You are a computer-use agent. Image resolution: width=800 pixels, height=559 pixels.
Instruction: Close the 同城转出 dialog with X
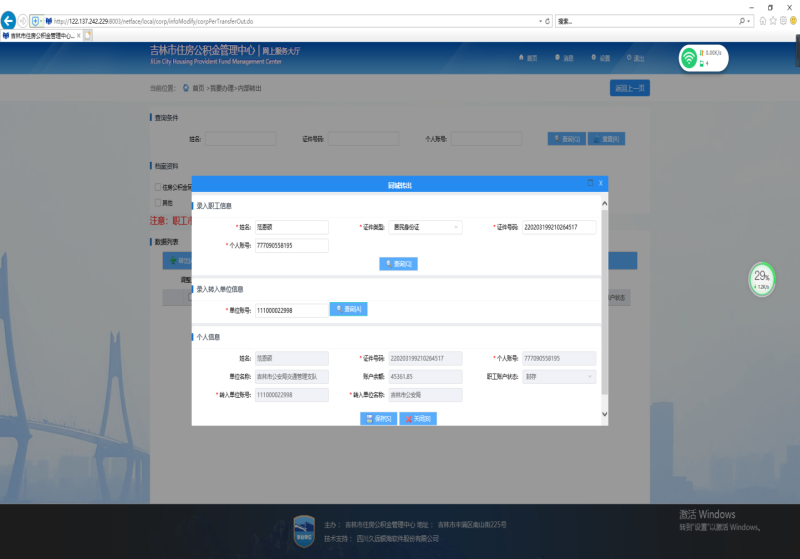click(x=600, y=184)
